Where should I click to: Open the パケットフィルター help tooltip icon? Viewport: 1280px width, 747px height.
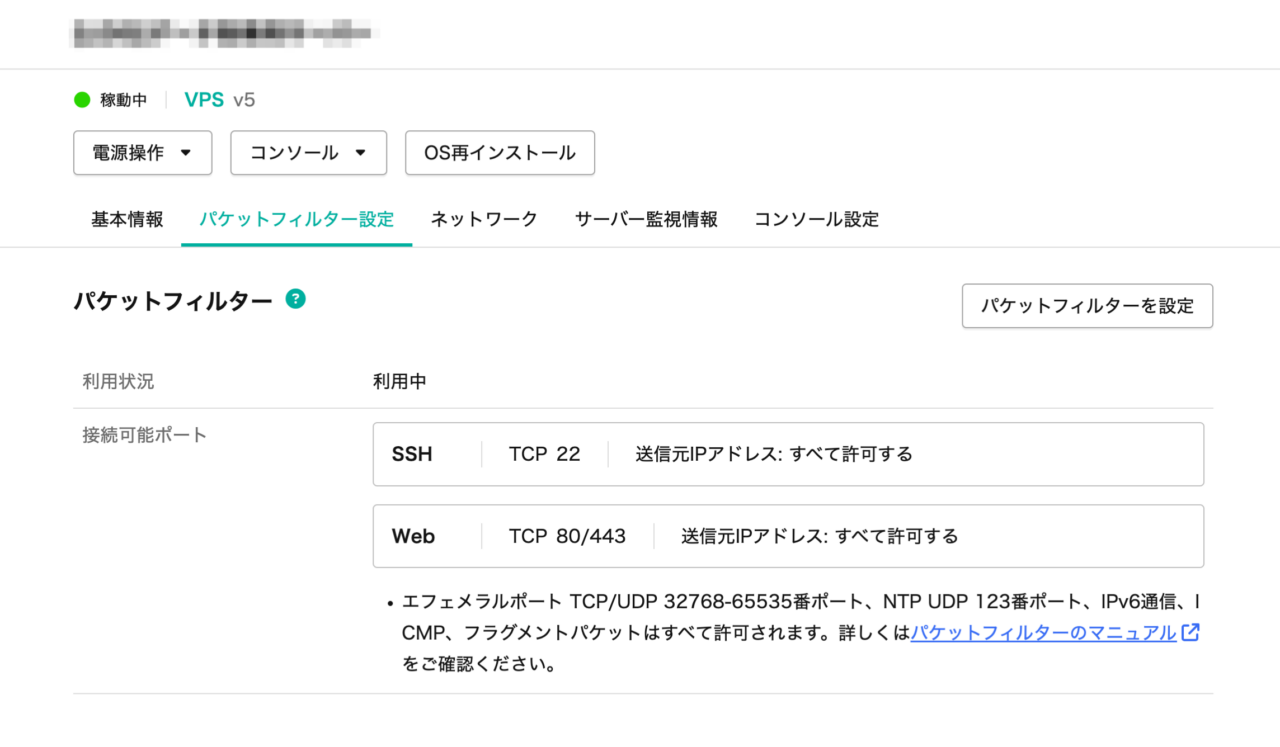[x=295, y=298]
